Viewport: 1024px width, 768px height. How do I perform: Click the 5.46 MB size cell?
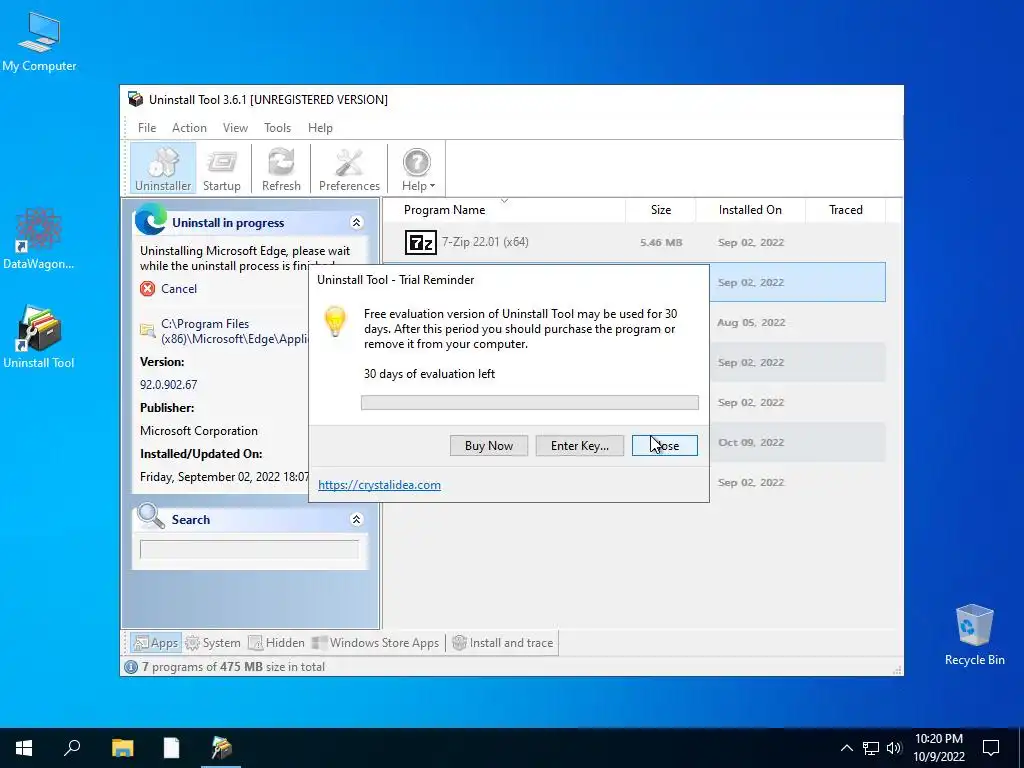pyautogui.click(x=661, y=242)
